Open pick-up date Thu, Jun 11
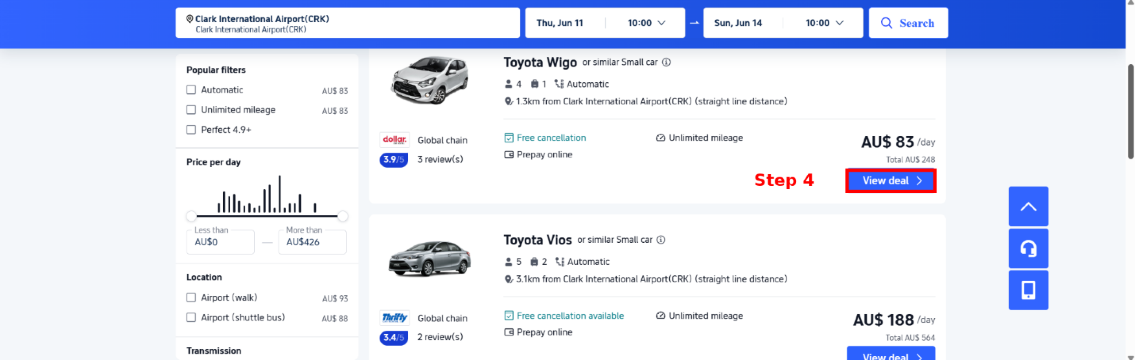1135x360 pixels. 560,23
